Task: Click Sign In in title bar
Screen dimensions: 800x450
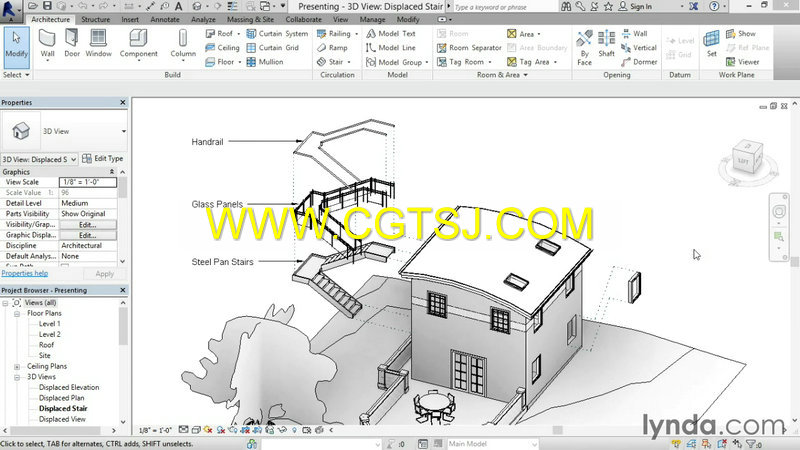Action: tap(635, 7)
